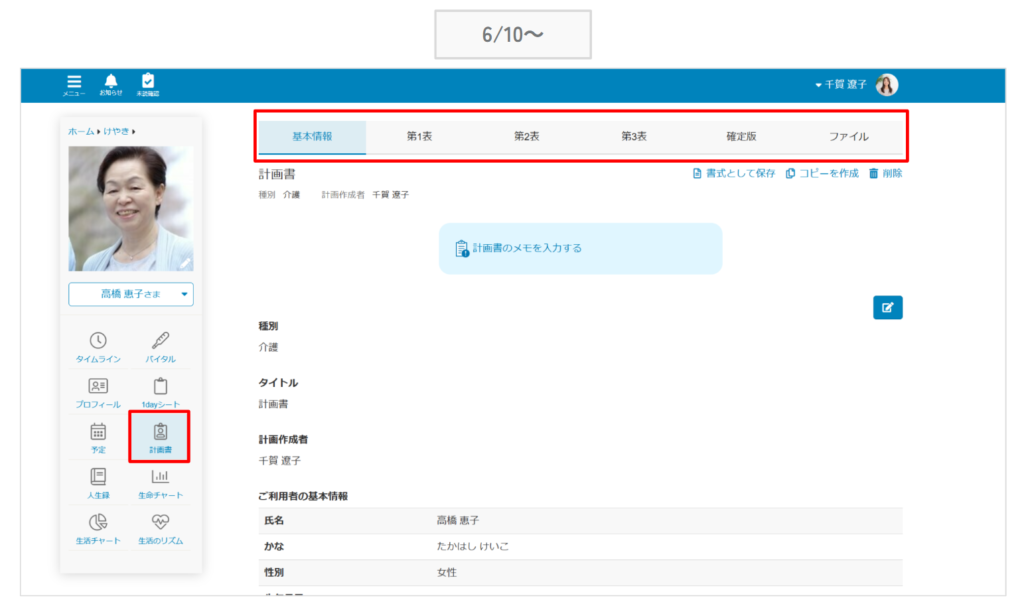Viewport: 1024px width, 598px height.
Task: Click pencil icon on resident photo
Action: click(x=185, y=262)
